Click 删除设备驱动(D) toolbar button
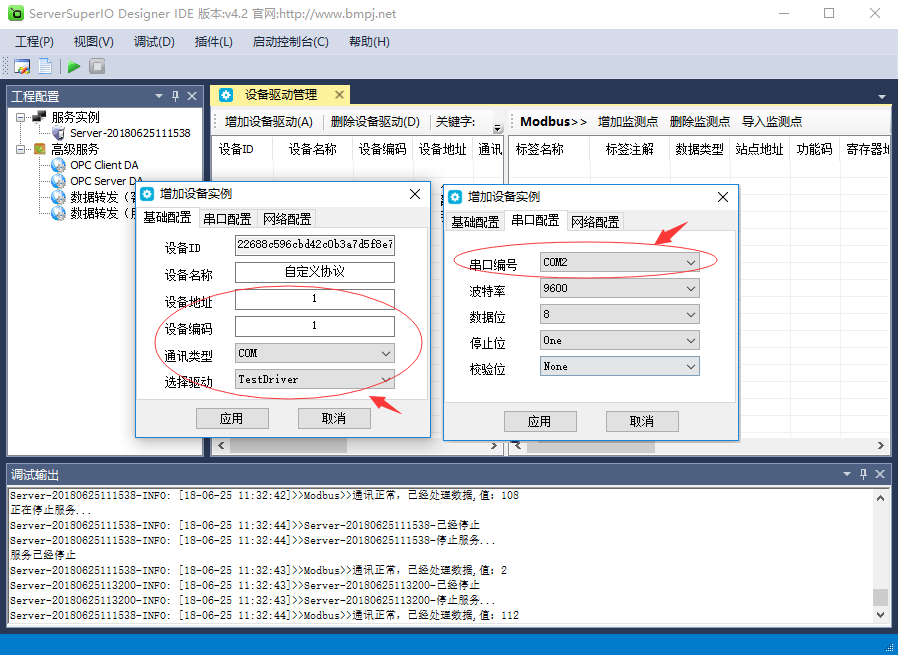 (x=375, y=122)
